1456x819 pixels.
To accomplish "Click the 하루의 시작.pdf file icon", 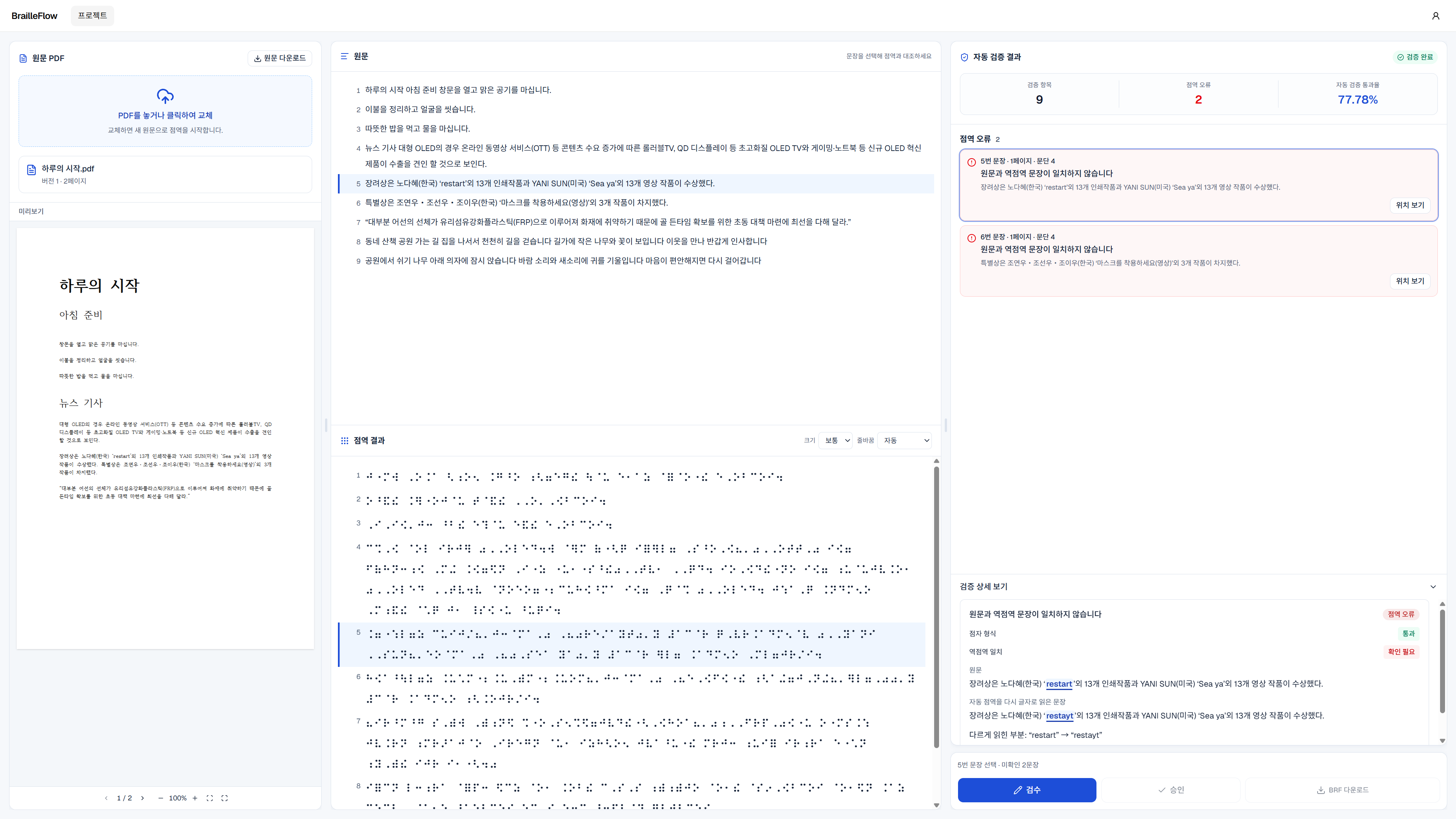I will [31, 170].
